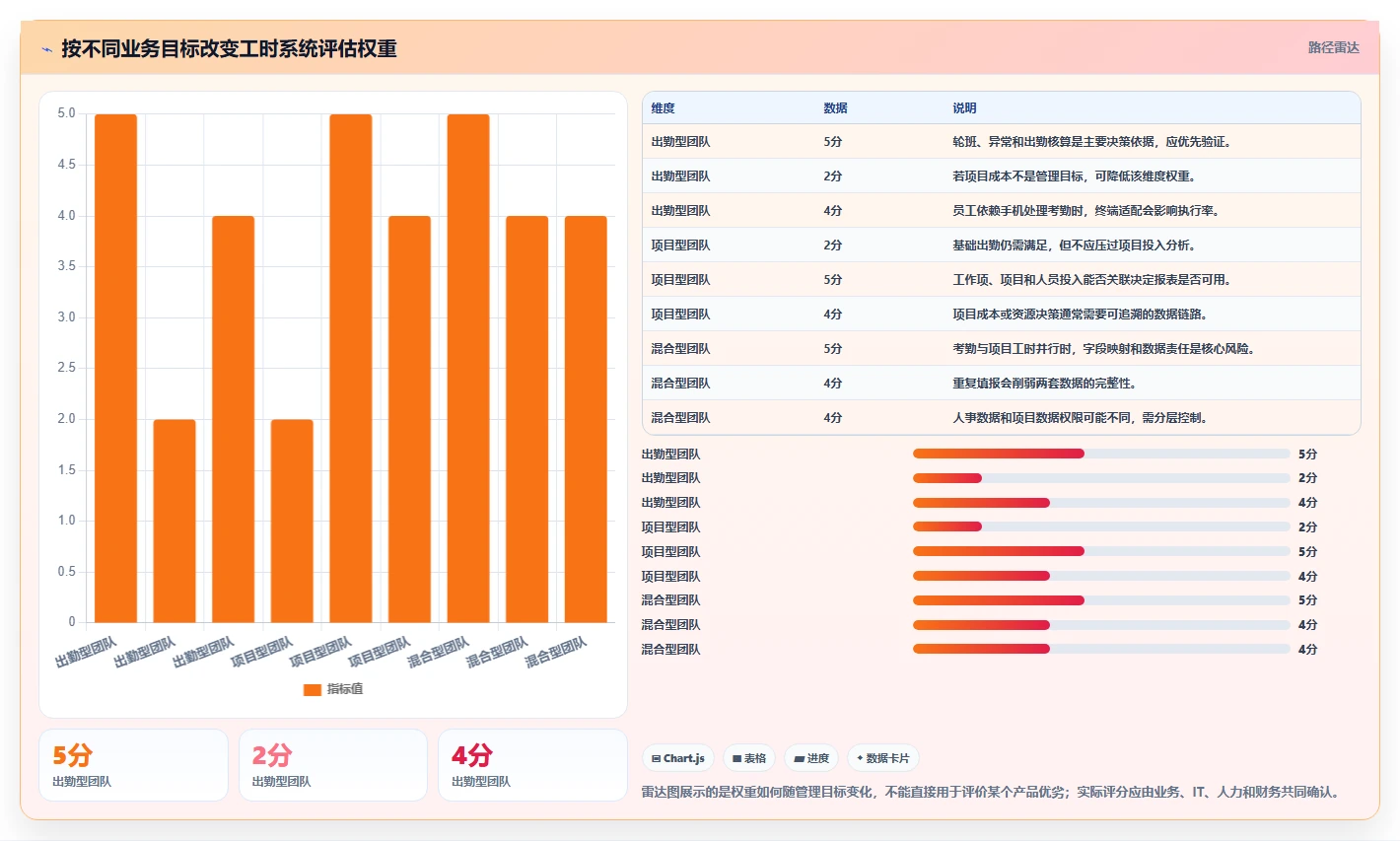1400x841 pixels.
Task: Select the row about 轮班、异常和出勤核算
Action: pyautogui.click(x=1002, y=142)
